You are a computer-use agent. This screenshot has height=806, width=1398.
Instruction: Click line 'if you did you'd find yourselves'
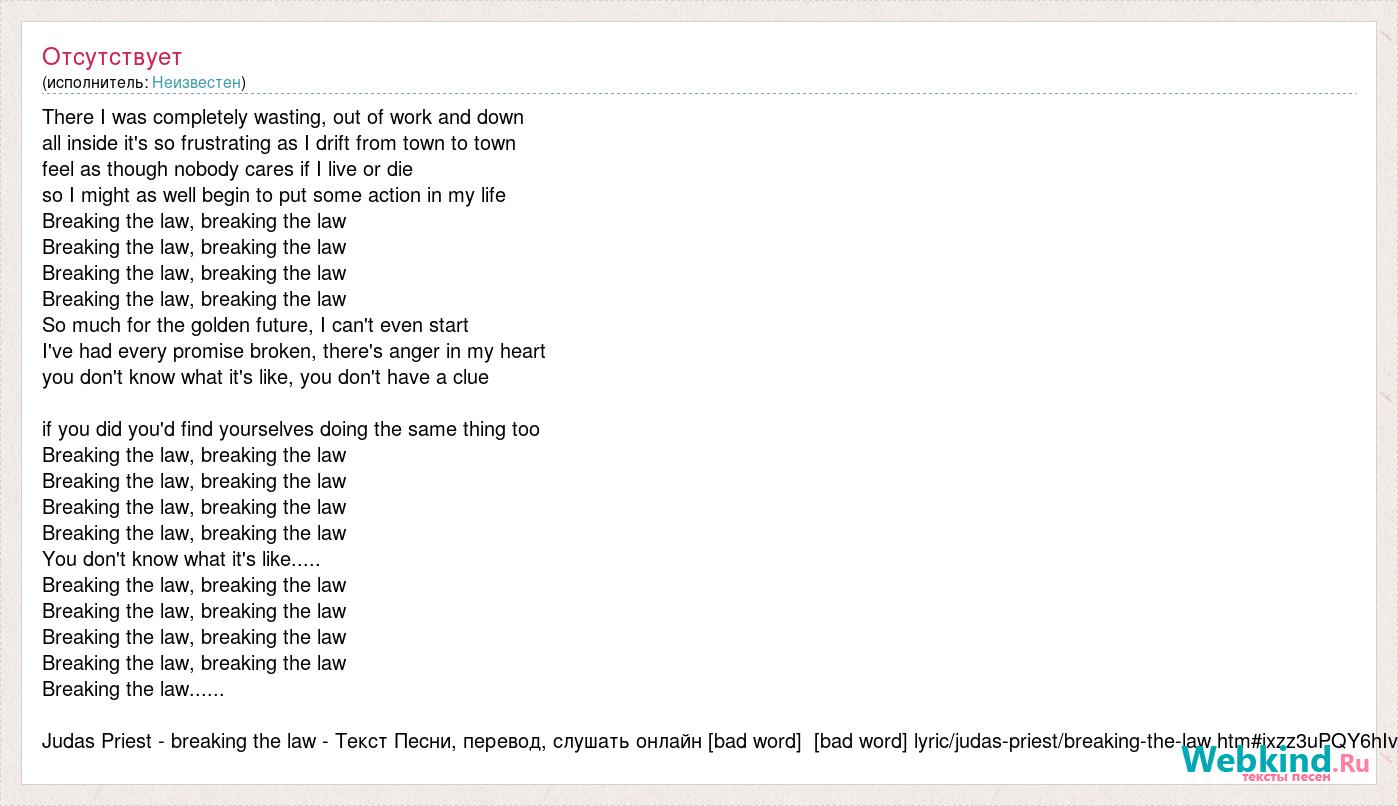click(291, 429)
